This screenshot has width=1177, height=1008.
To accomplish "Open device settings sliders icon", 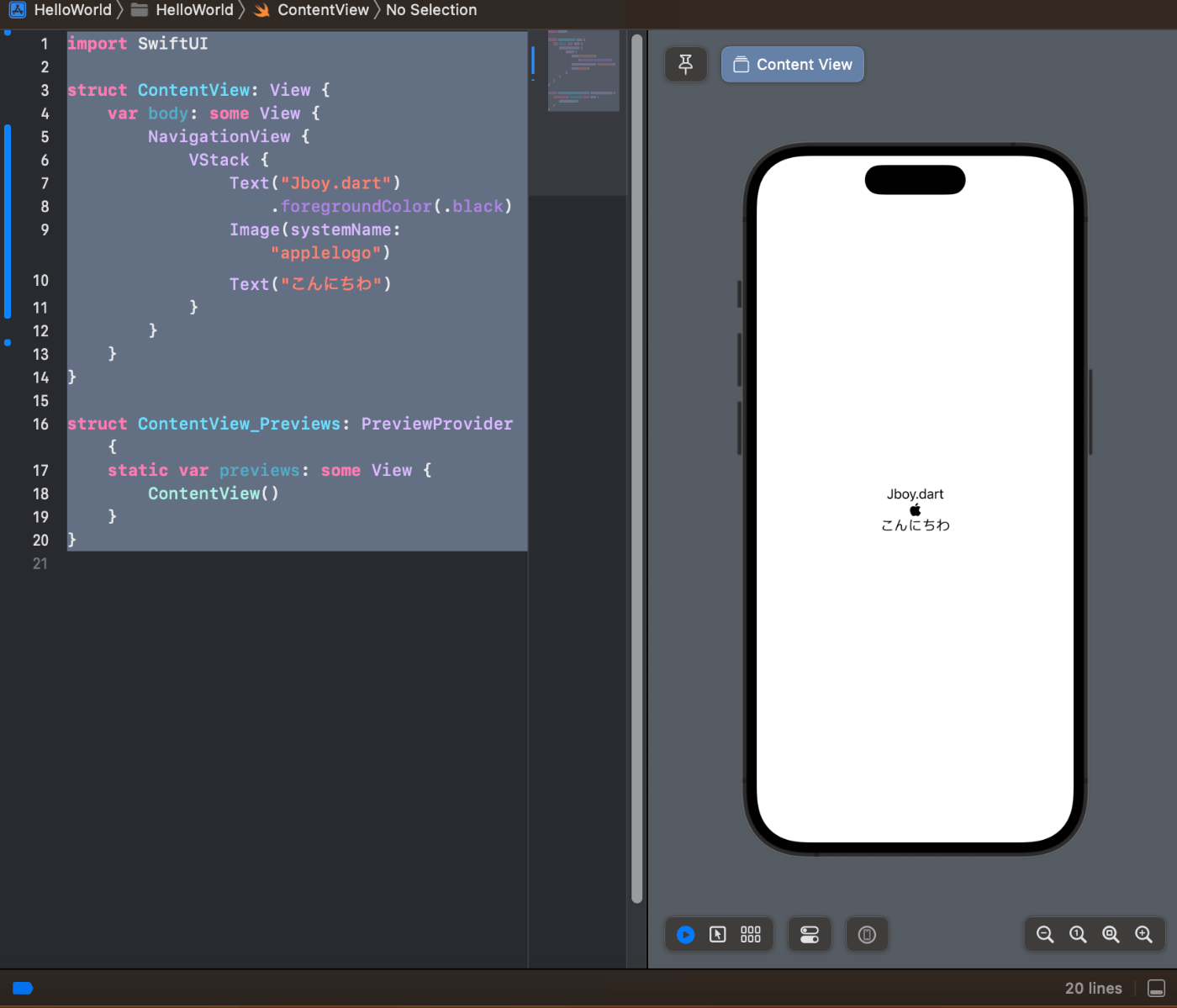I will [810, 934].
